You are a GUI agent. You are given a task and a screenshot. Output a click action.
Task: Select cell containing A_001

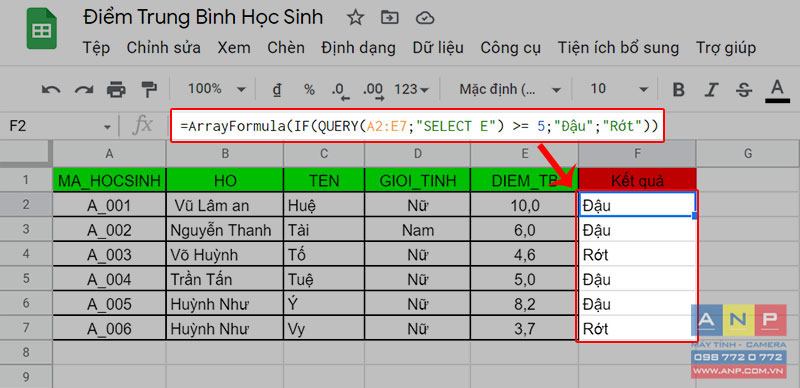109,205
